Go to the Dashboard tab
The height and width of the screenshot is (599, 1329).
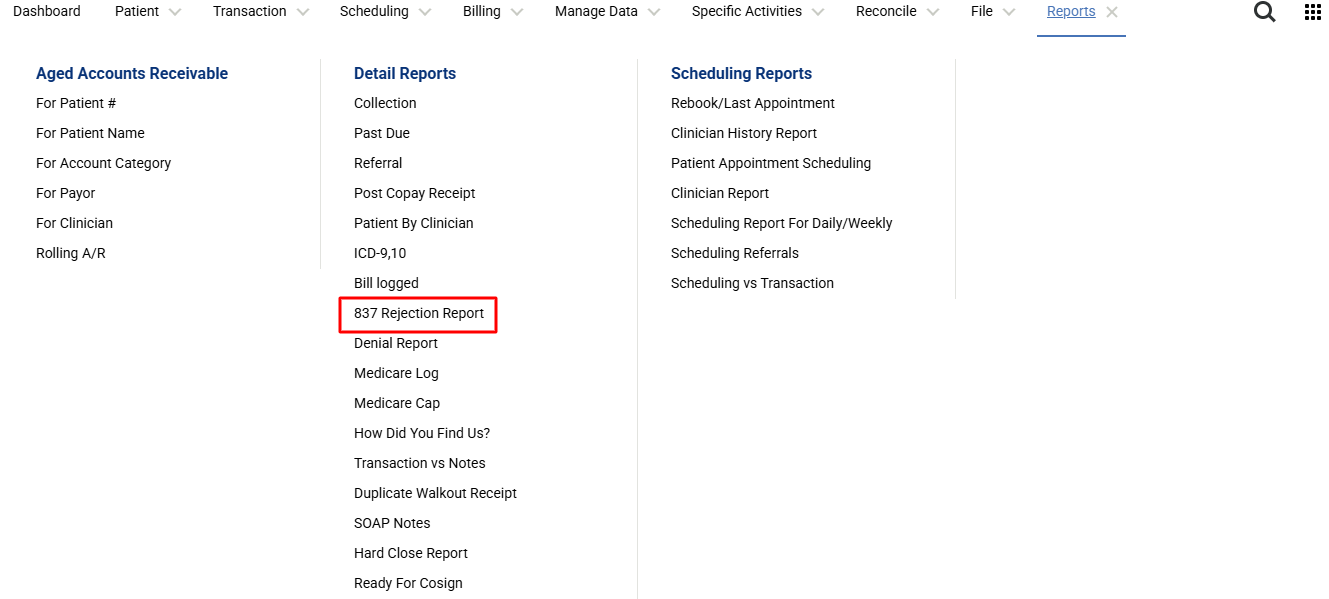[47, 12]
